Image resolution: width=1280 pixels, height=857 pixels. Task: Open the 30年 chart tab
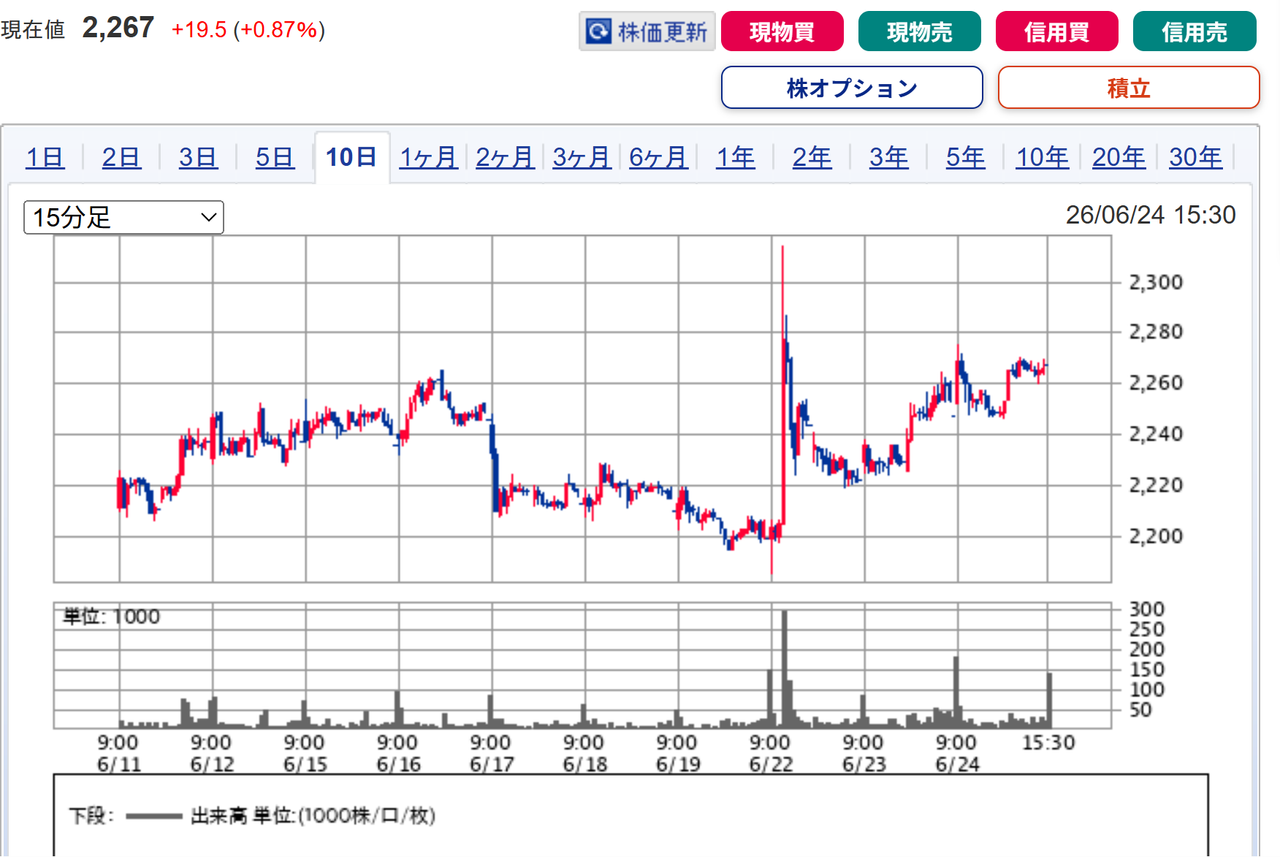1195,157
